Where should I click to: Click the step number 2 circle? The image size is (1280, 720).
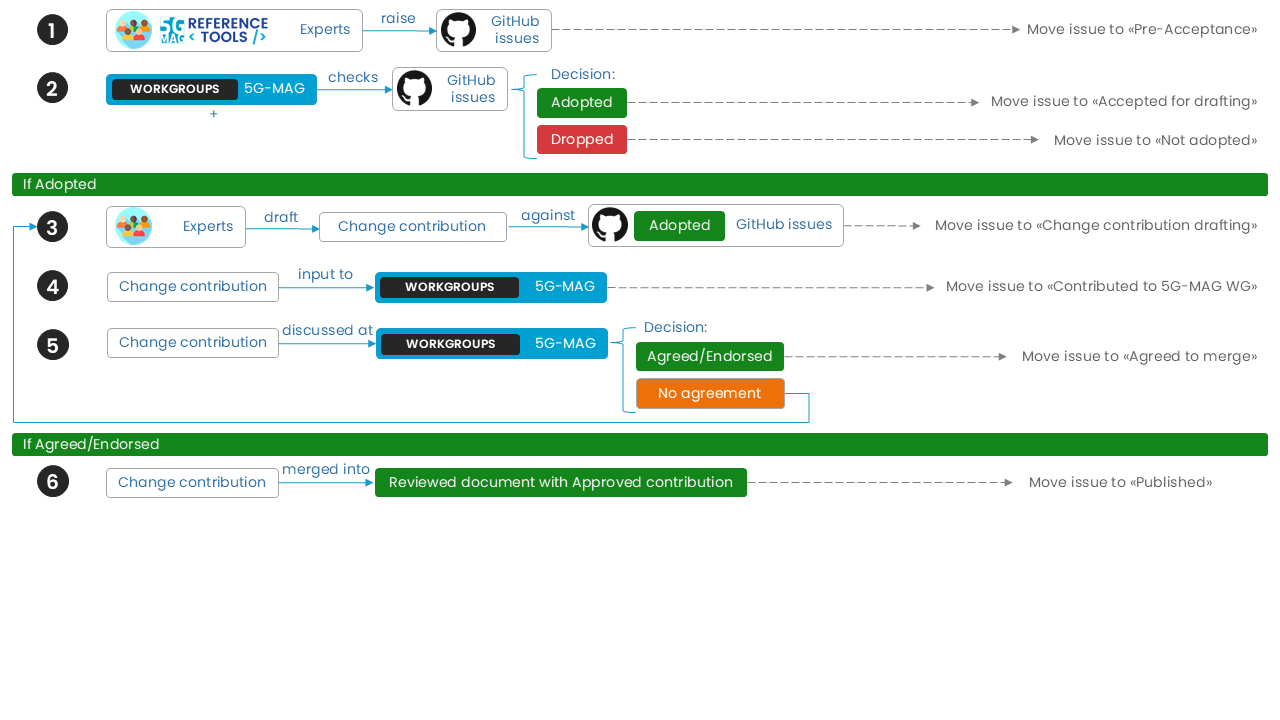pyautogui.click(x=53, y=88)
